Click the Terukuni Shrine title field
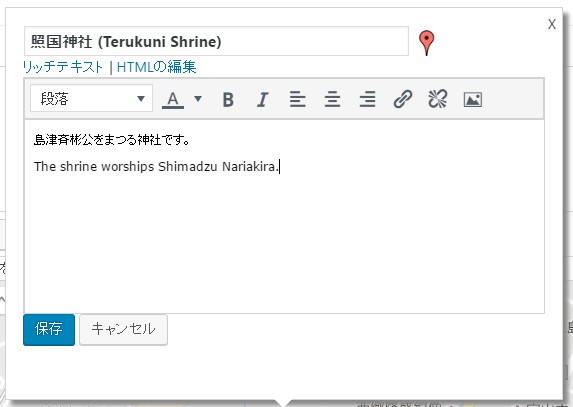This screenshot has width=573, height=407. point(216,41)
